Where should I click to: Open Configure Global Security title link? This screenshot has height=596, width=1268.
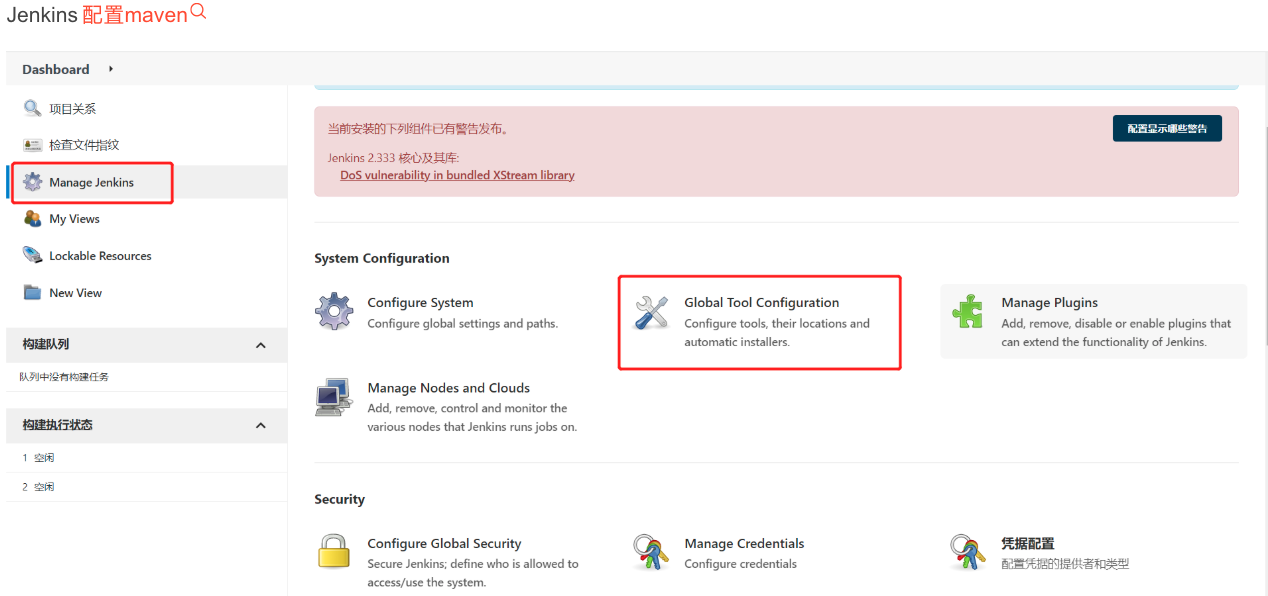[x=444, y=543]
